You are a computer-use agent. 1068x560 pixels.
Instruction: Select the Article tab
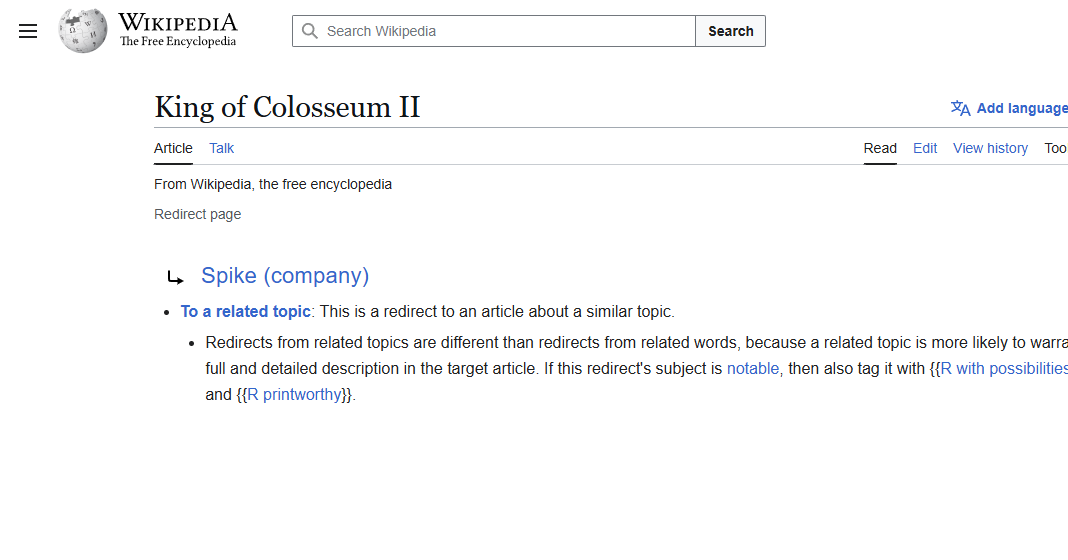[x=173, y=148]
